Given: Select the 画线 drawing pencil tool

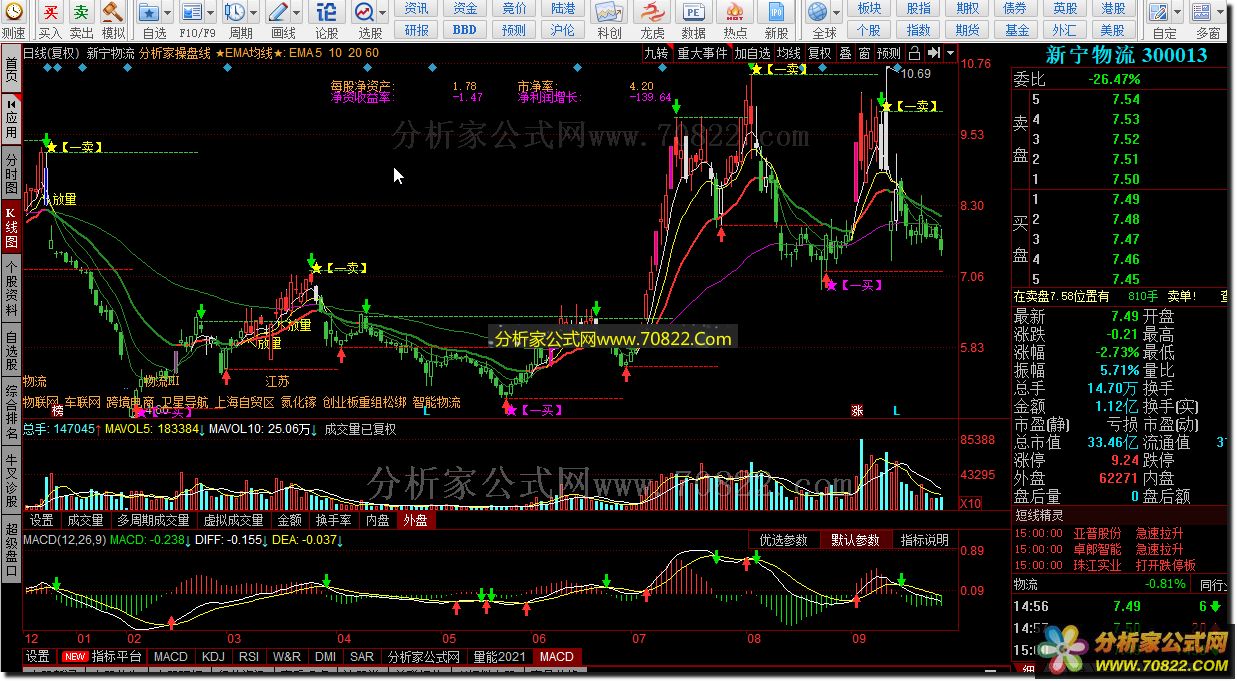Looking at the screenshot, I should [279, 13].
